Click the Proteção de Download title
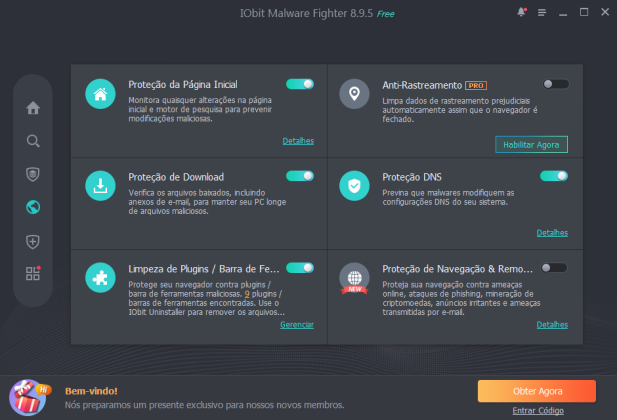This screenshot has width=617, height=420. coord(176,177)
